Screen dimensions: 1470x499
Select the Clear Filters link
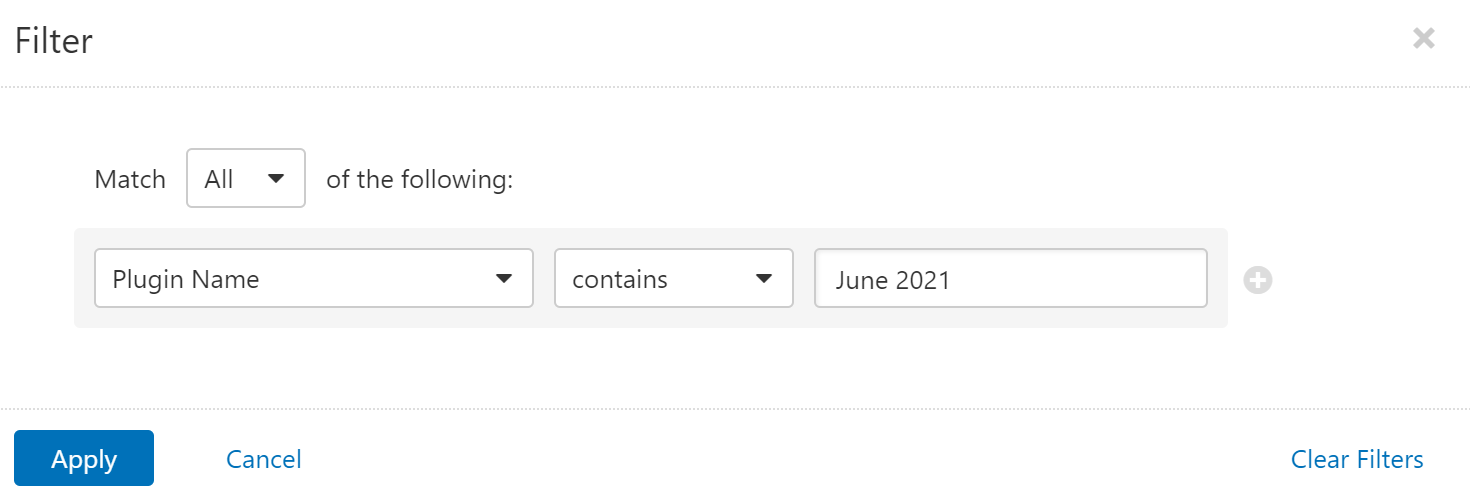tap(1357, 459)
